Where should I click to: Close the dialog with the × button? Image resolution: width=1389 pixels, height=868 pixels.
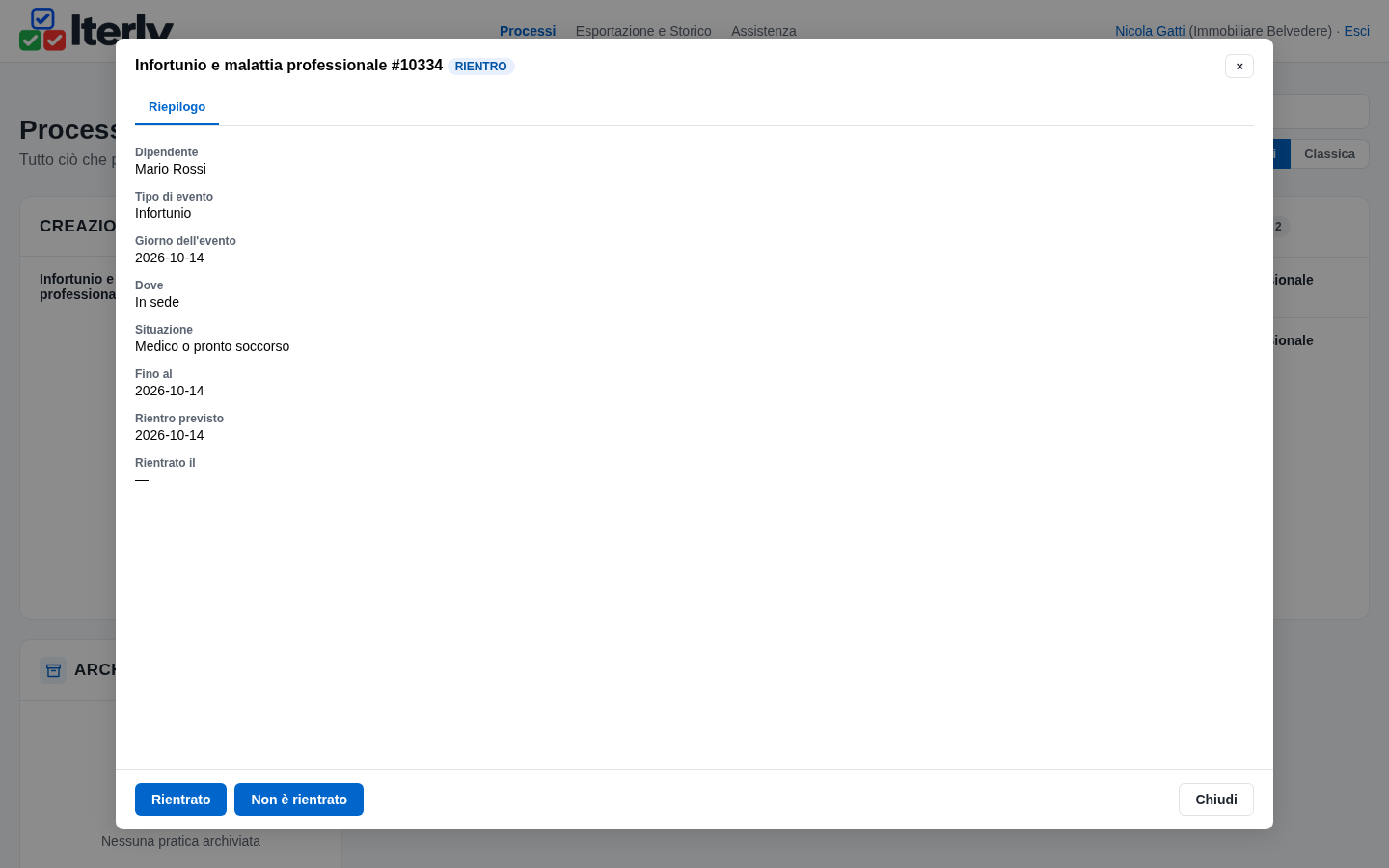[x=1239, y=66]
